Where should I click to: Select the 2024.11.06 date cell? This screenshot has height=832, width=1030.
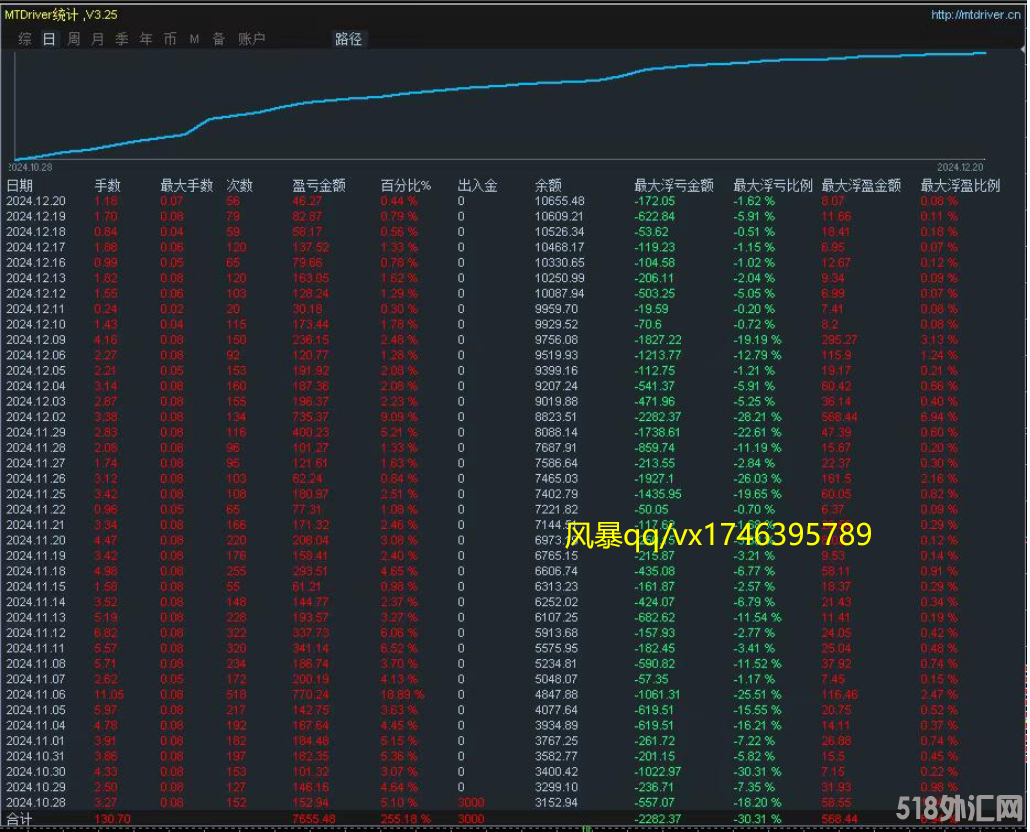click(36, 695)
